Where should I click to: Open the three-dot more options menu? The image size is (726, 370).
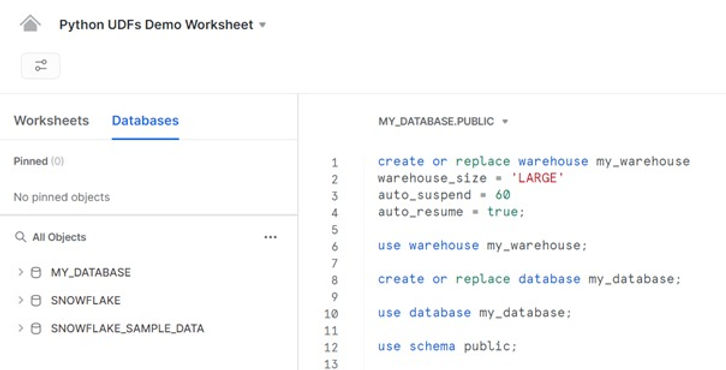tap(270, 237)
